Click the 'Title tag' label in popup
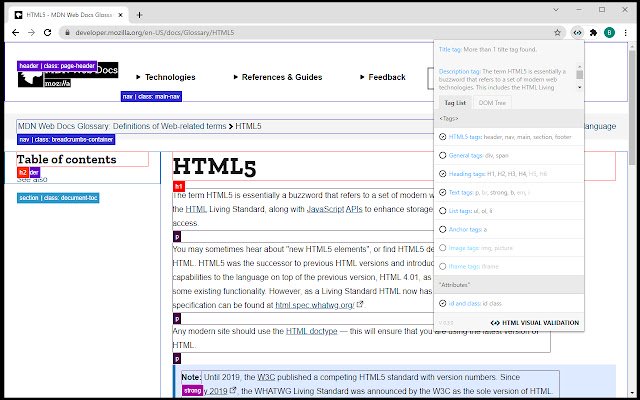This screenshot has width=640, height=400. pyautogui.click(x=450, y=50)
